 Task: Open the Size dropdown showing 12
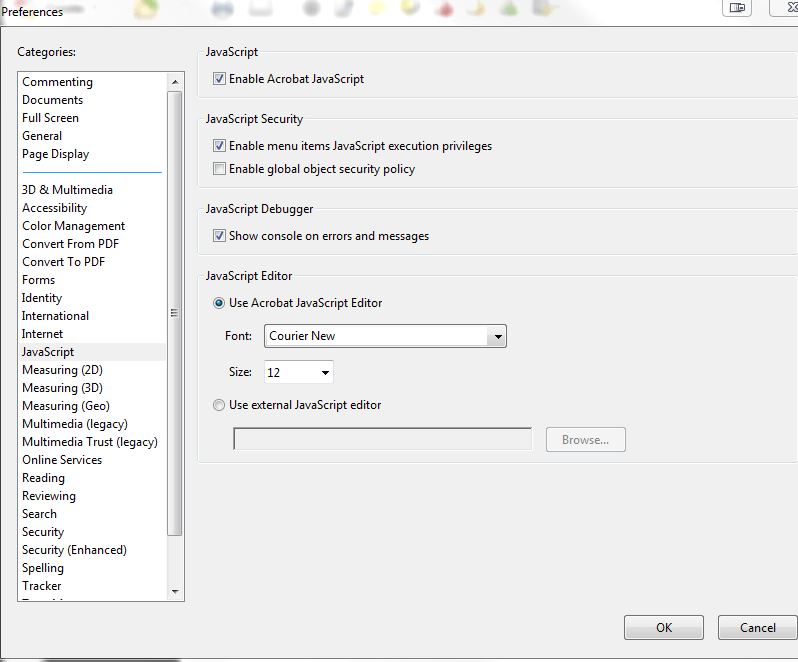pyautogui.click(x=299, y=372)
